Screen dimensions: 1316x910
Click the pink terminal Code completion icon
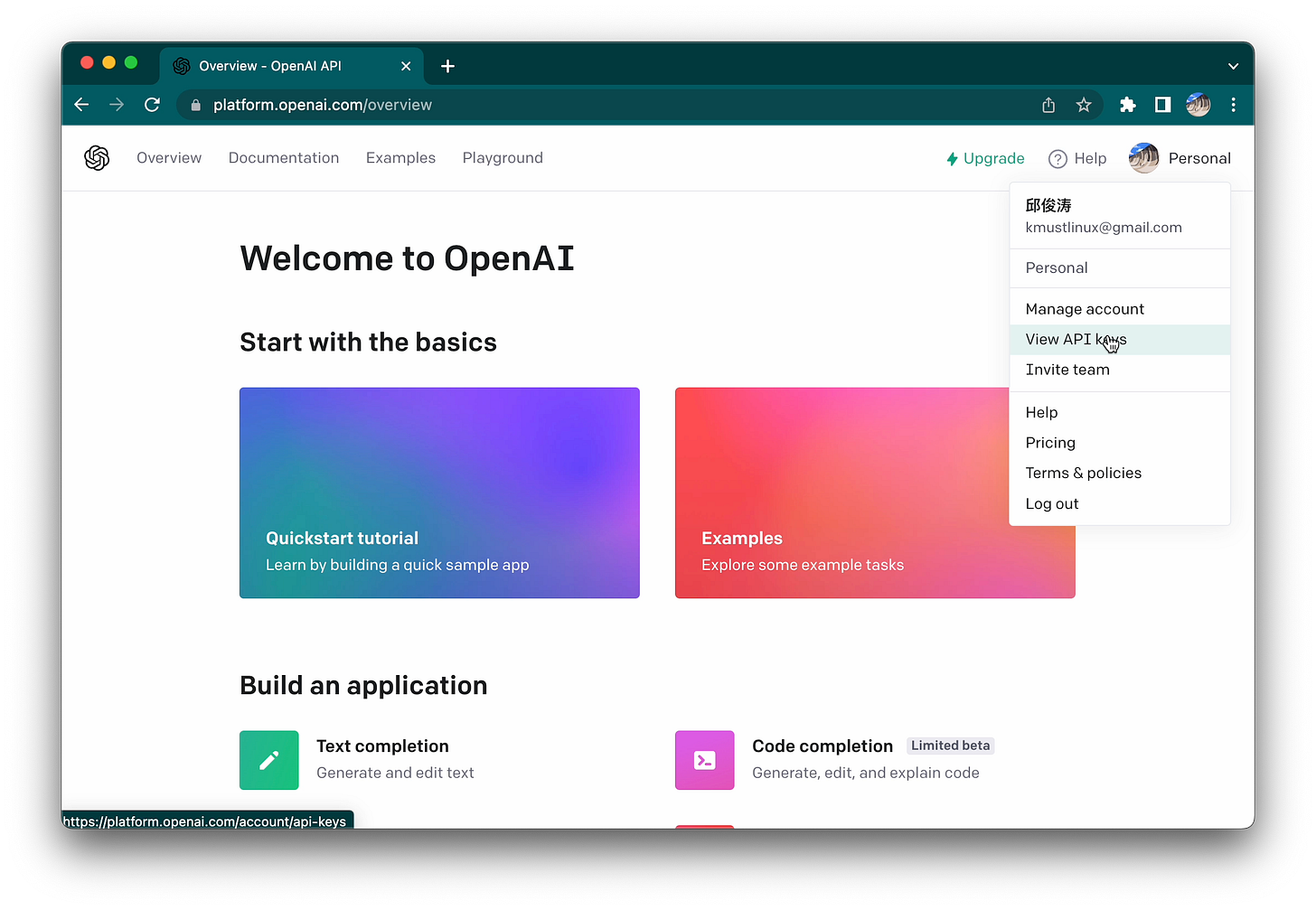pyautogui.click(x=705, y=760)
